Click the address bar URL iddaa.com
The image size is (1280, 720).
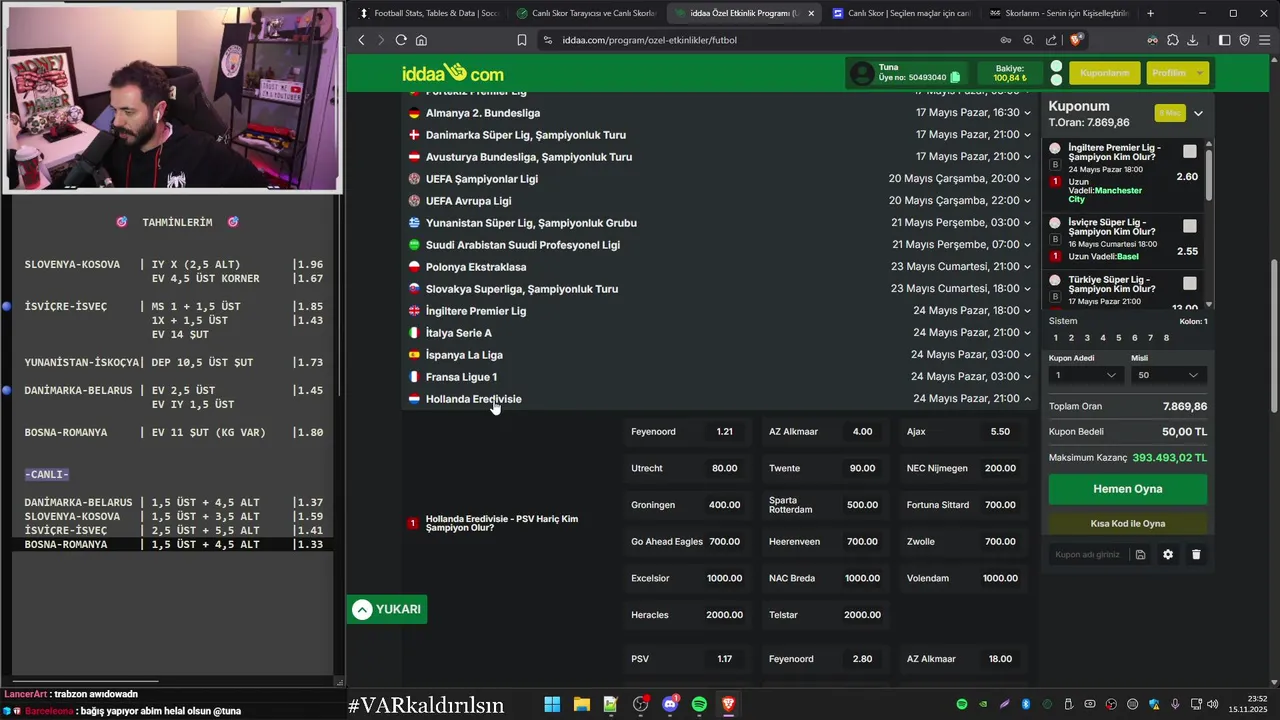pos(649,40)
